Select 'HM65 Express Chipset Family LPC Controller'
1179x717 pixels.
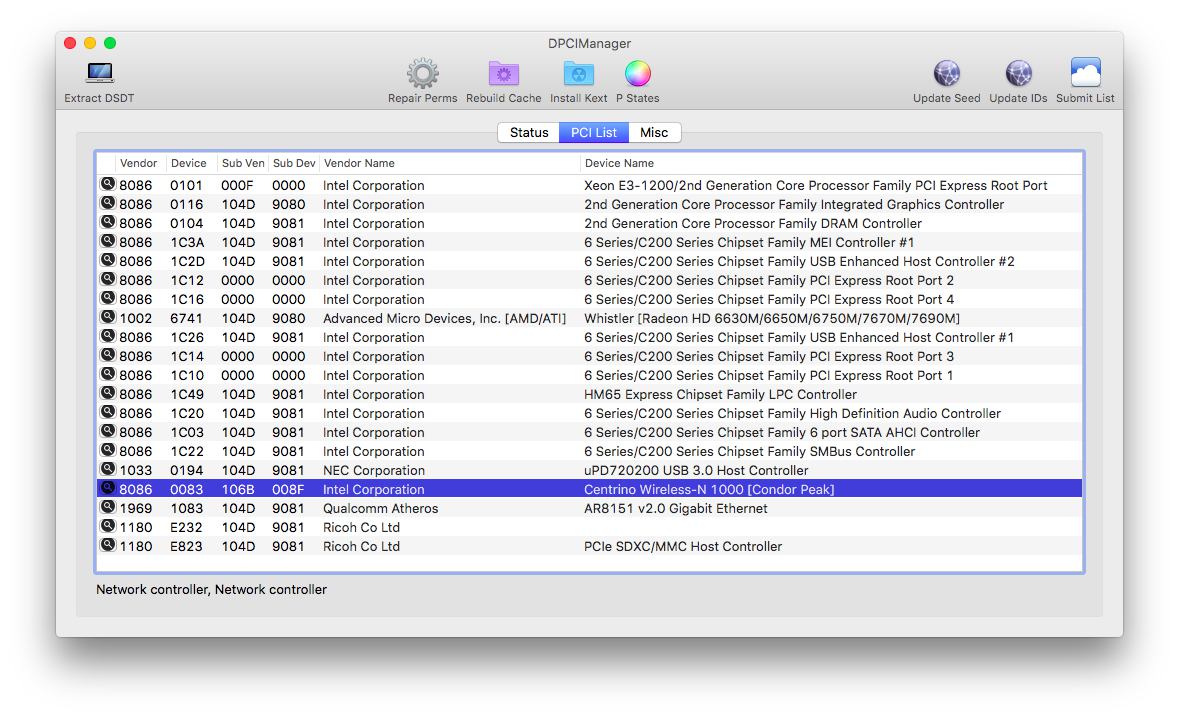[720, 395]
